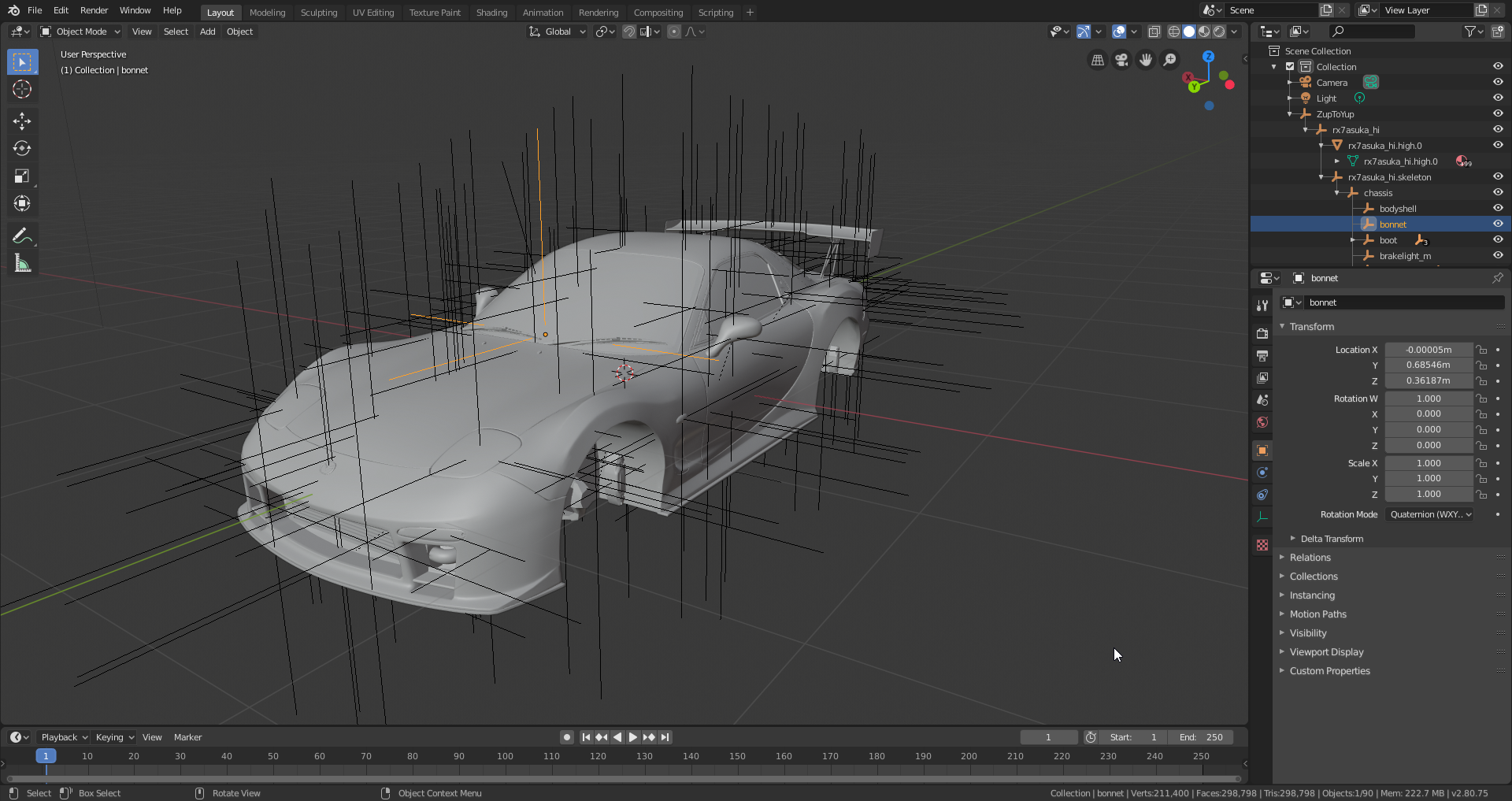Pick the Measure ruler tool
Screen dimensions: 1512x801
(x=22, y=264)
